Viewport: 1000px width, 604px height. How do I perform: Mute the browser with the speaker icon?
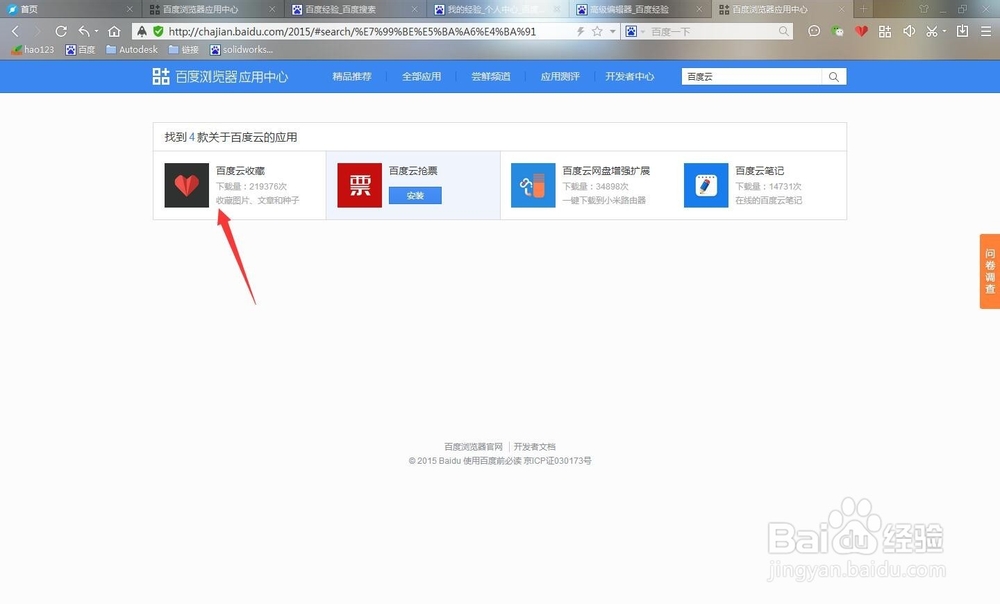pos(909,31)
